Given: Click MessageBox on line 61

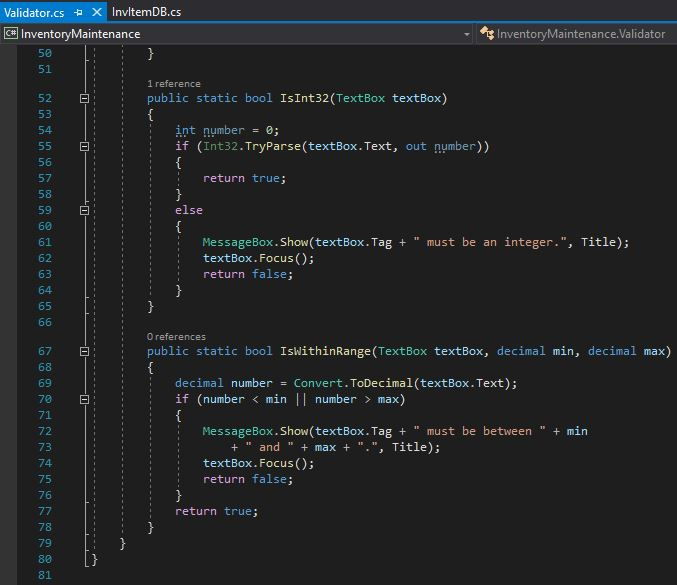Looking at the screenshot, I should 238,242.
